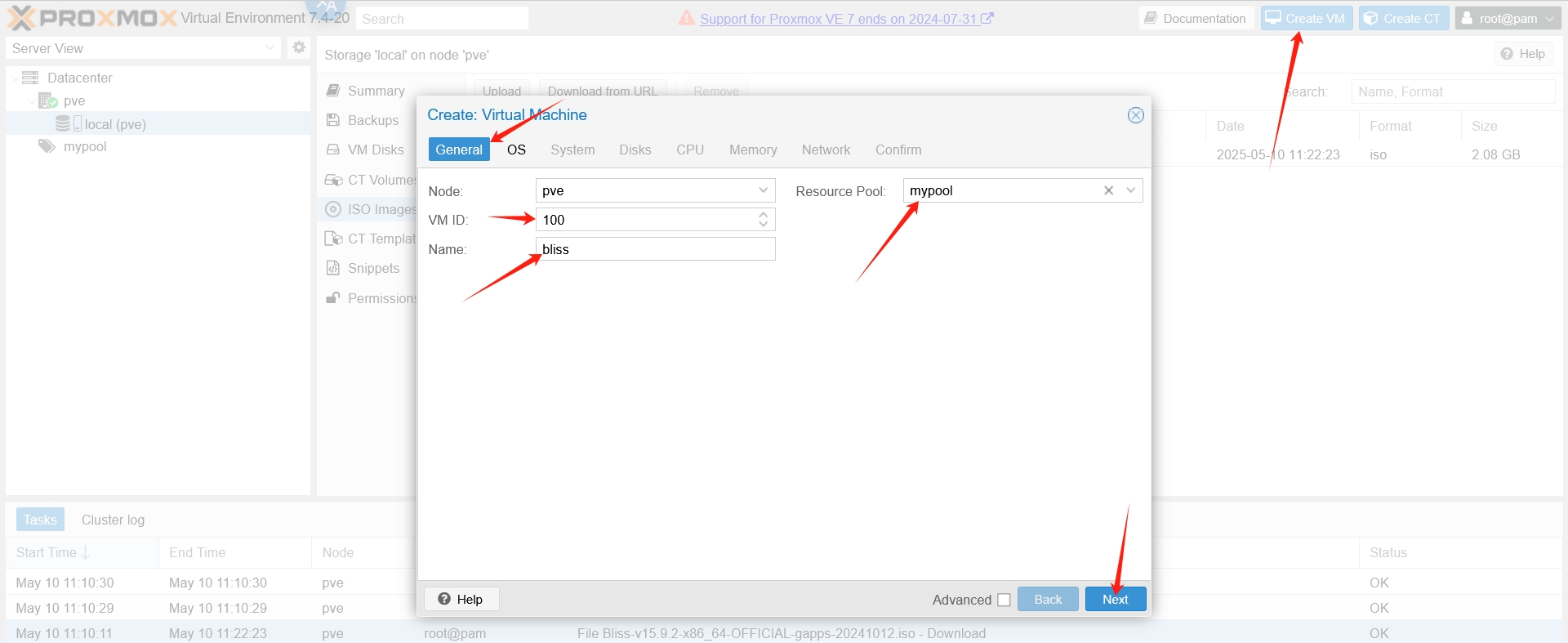
Task: Select the pve node icon
Action: point(48,100)
